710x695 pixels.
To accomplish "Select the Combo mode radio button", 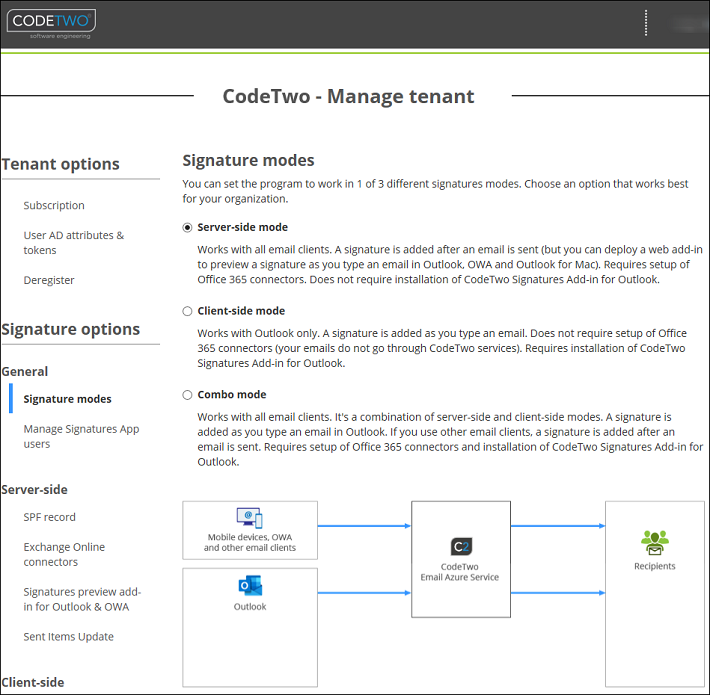I will pos(187,395).
